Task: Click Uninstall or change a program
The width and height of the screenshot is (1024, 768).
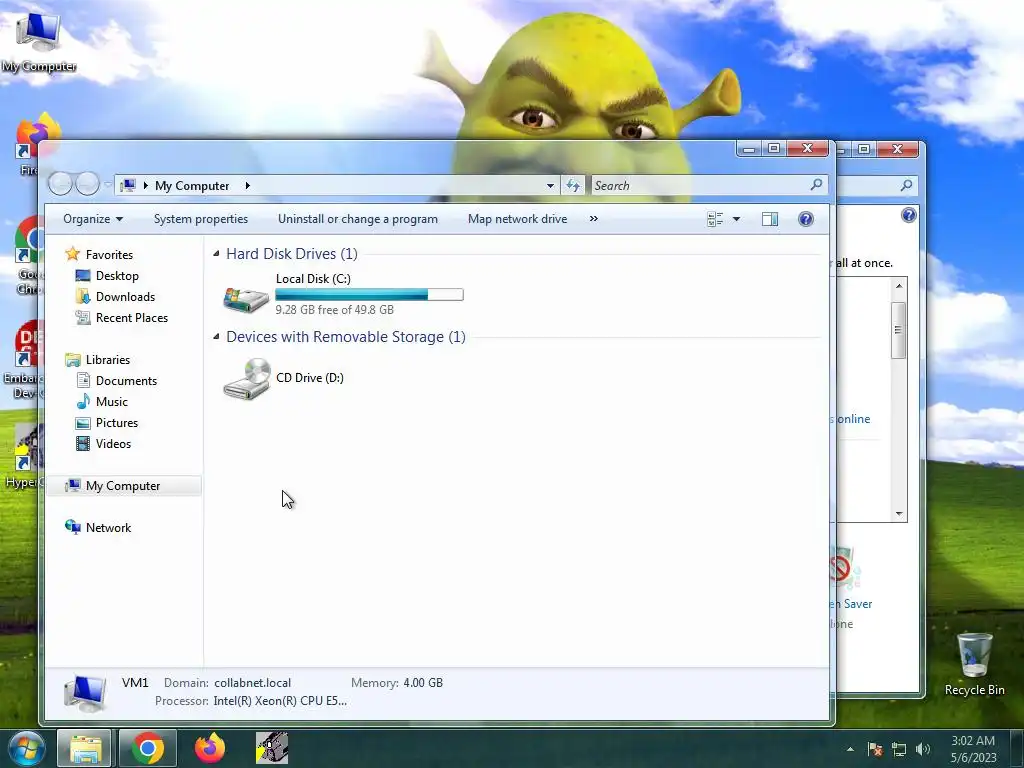Action: [358, 219]
